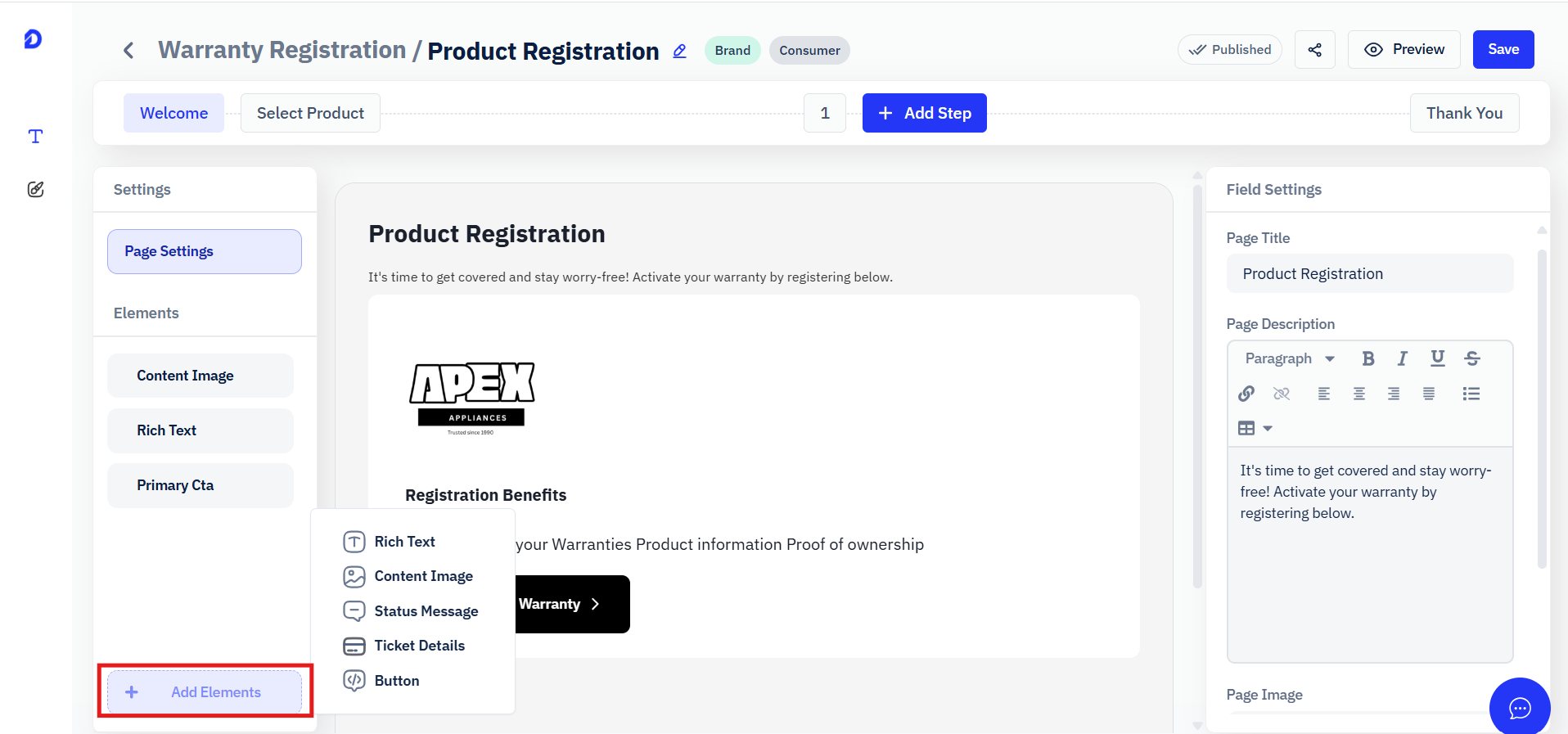Click the Add Step button
The image size is (1568, 734).
(x=925, y=113)
